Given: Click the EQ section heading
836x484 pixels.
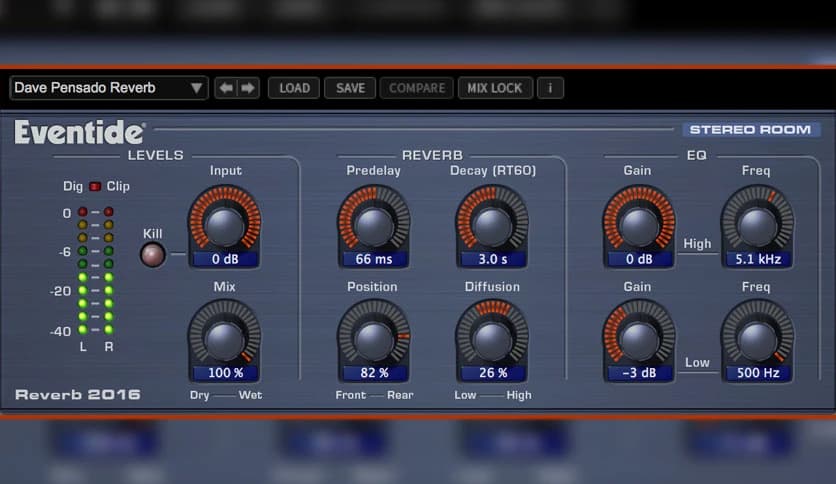Looking at the screenshot, I should tap(696, 155).
